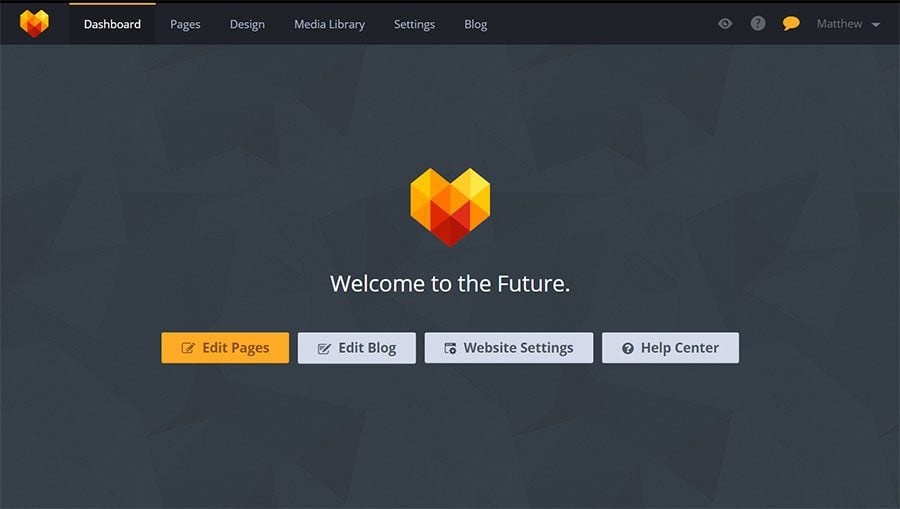Open the Help Center button
Screen dimensions: 900x509
[670, 348]
